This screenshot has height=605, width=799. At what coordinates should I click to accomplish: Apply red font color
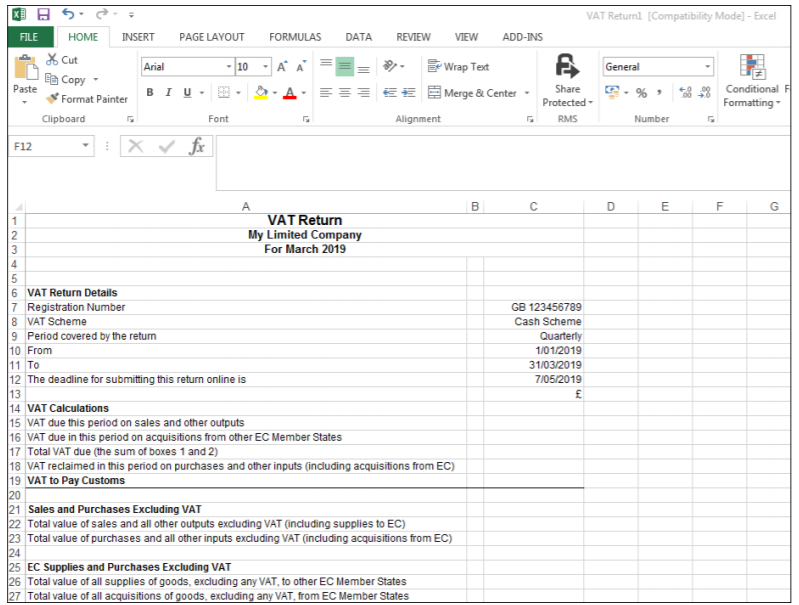pos(289,92)
